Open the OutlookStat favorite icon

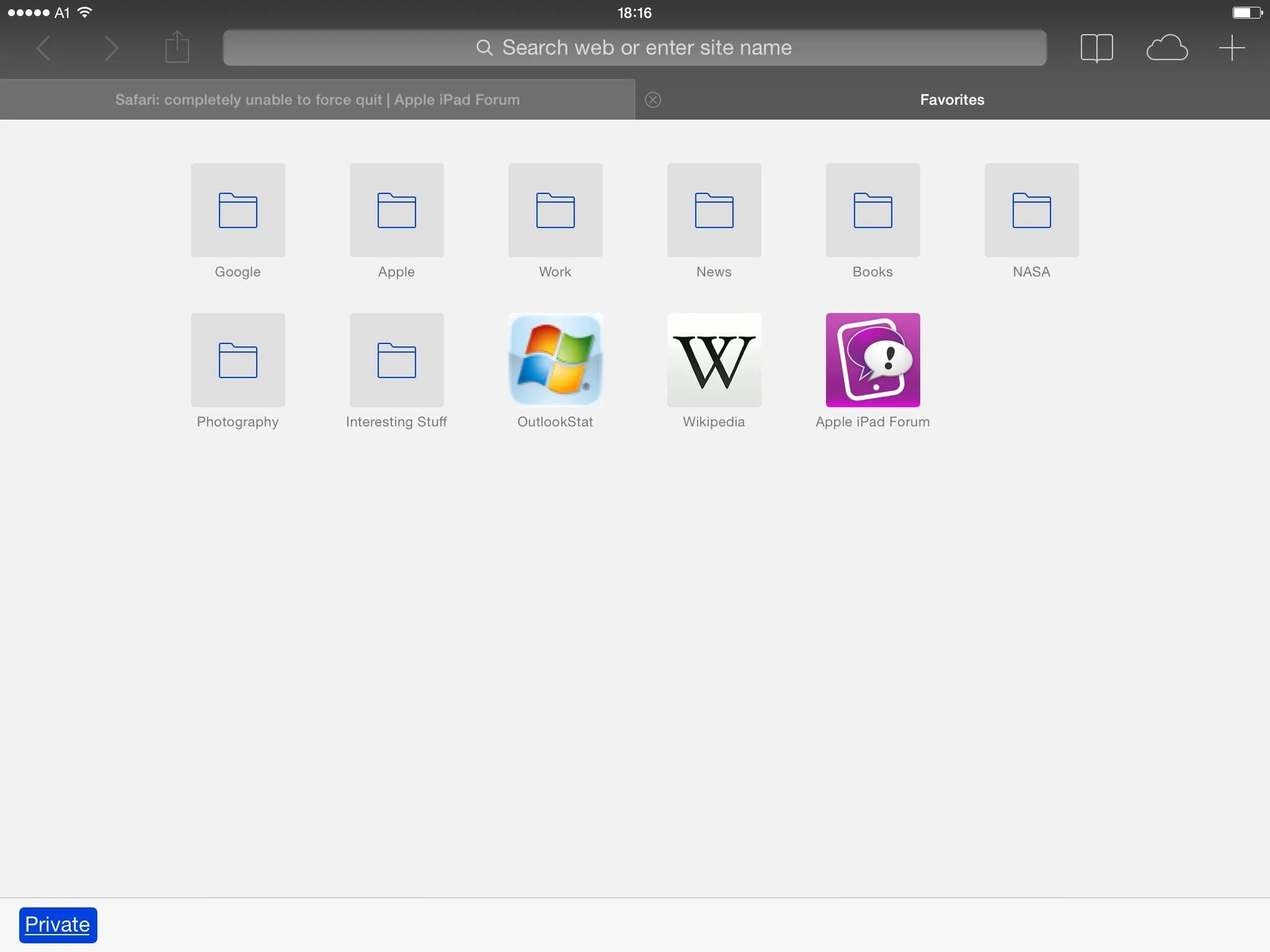tap(555, 360)
